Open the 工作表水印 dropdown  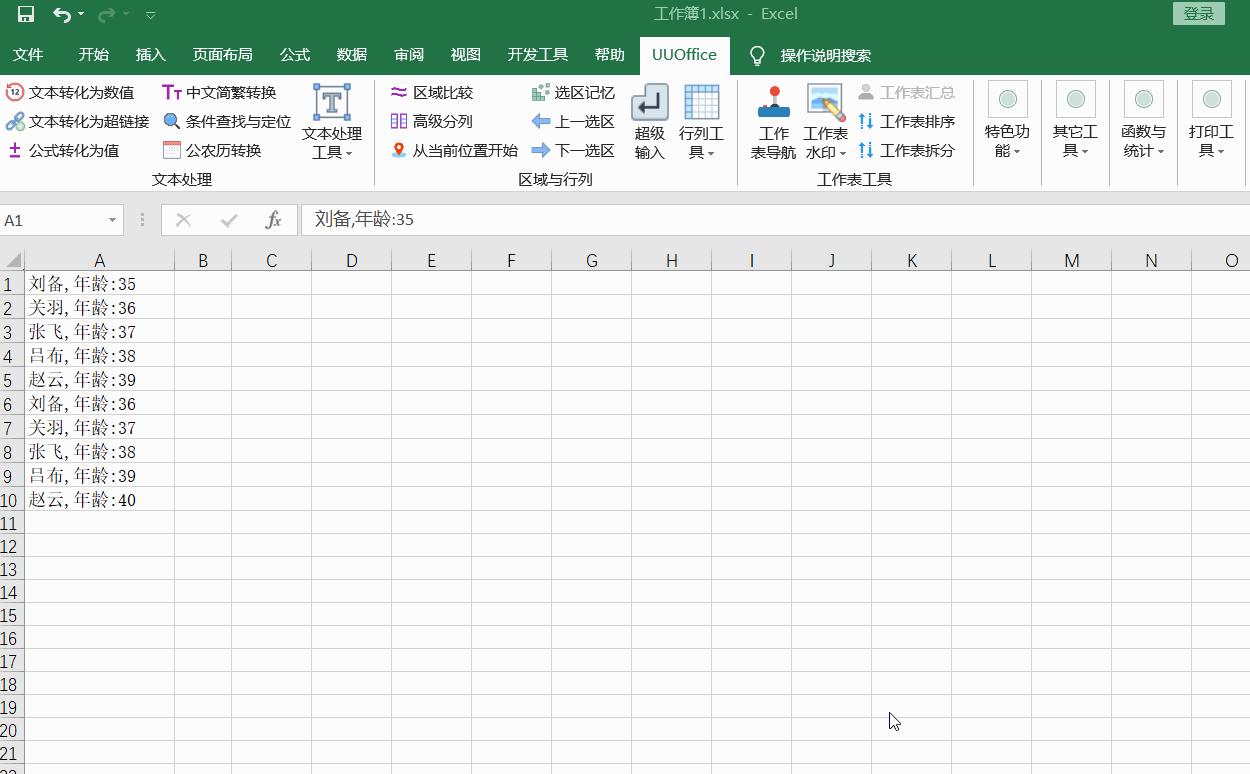tap(825, 122)
